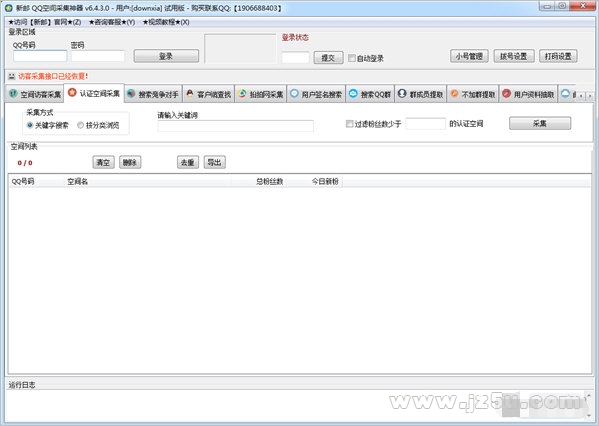Start collecting with the 采集 button

tap(540, 123)
